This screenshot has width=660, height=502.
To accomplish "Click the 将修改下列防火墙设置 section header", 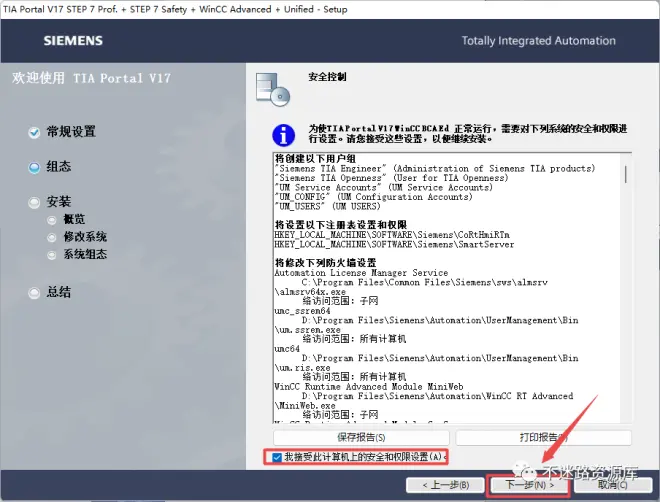I will (x=325, y=263).
